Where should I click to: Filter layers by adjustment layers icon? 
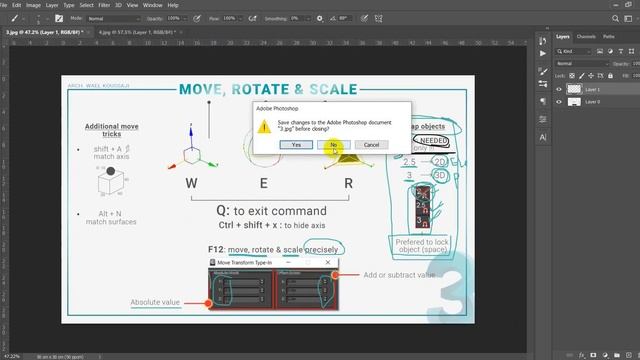pyautogui.click(x=610, y=51)
